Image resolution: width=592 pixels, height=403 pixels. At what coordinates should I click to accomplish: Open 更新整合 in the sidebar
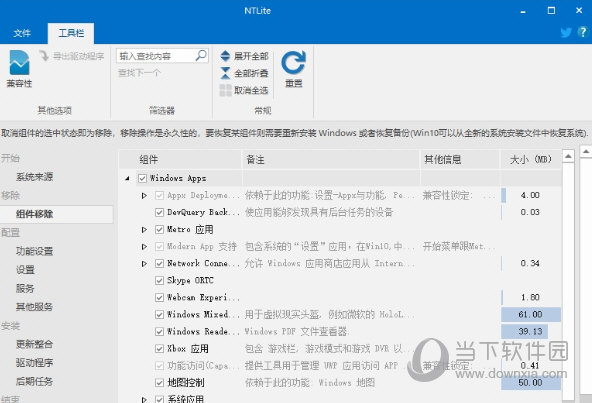[x=34, y=344]
